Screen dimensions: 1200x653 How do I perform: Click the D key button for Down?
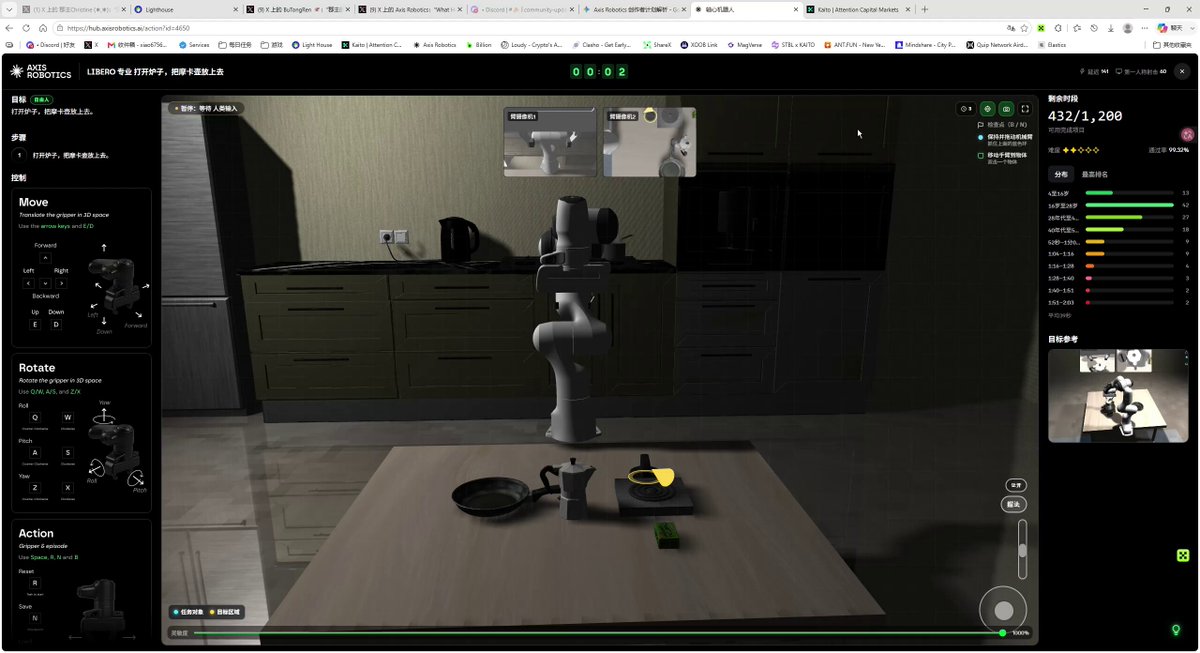(x=56, y=324)
